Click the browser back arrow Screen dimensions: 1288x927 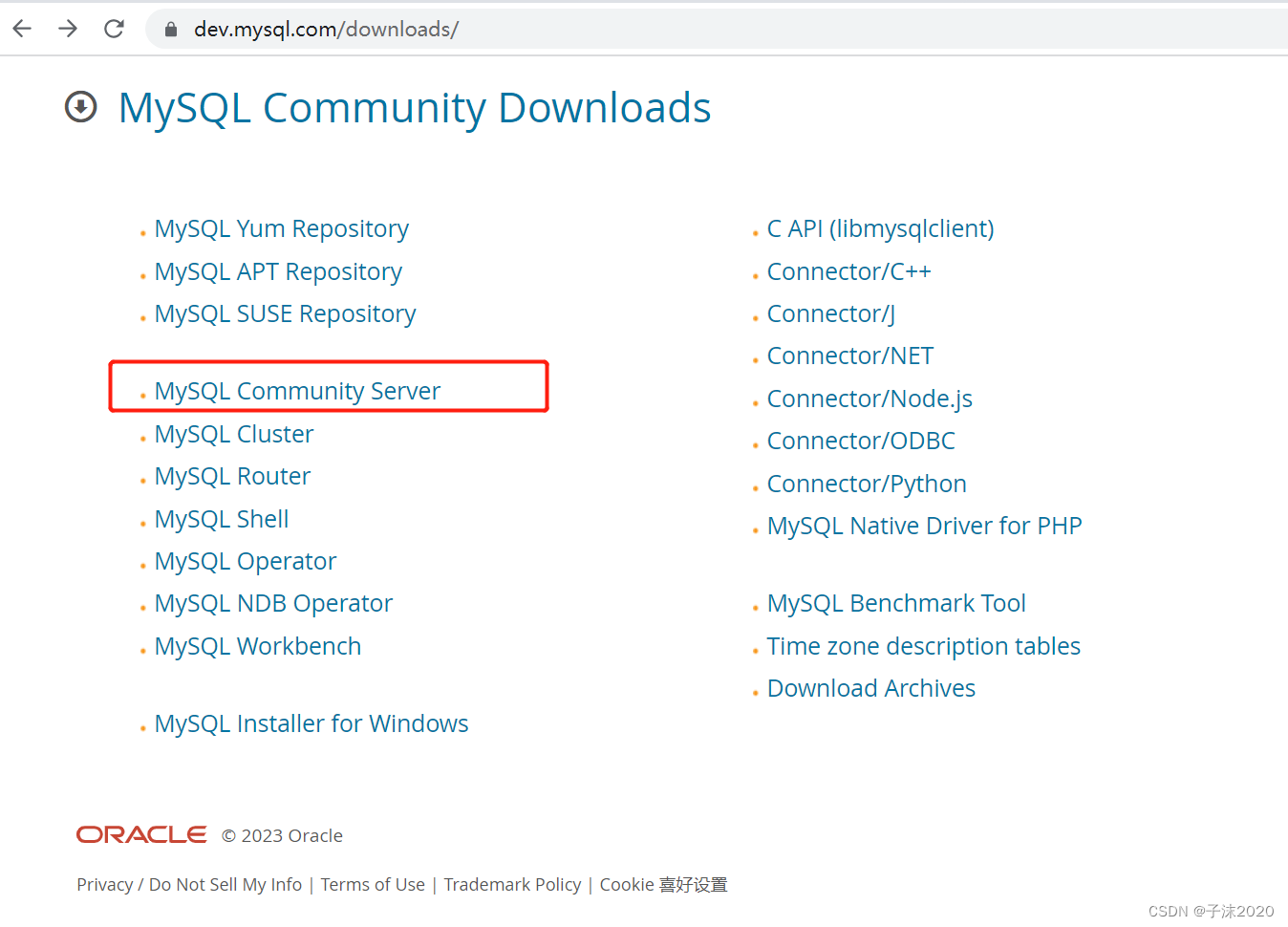tap(22, 29)
